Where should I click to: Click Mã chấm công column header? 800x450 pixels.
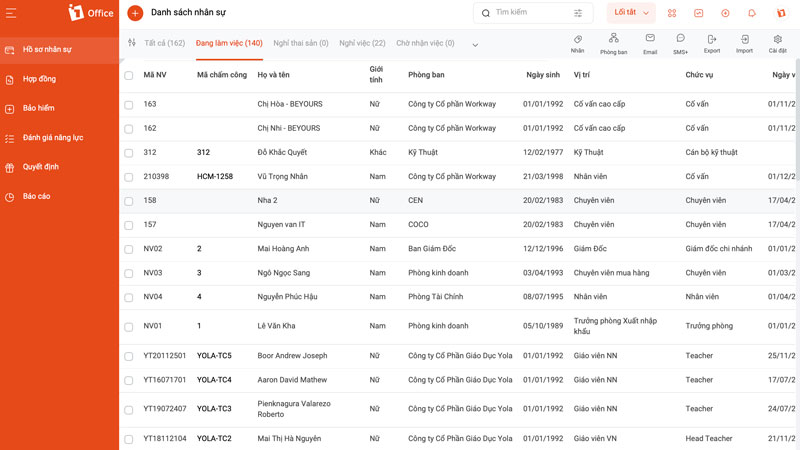(x=222, y=75)
